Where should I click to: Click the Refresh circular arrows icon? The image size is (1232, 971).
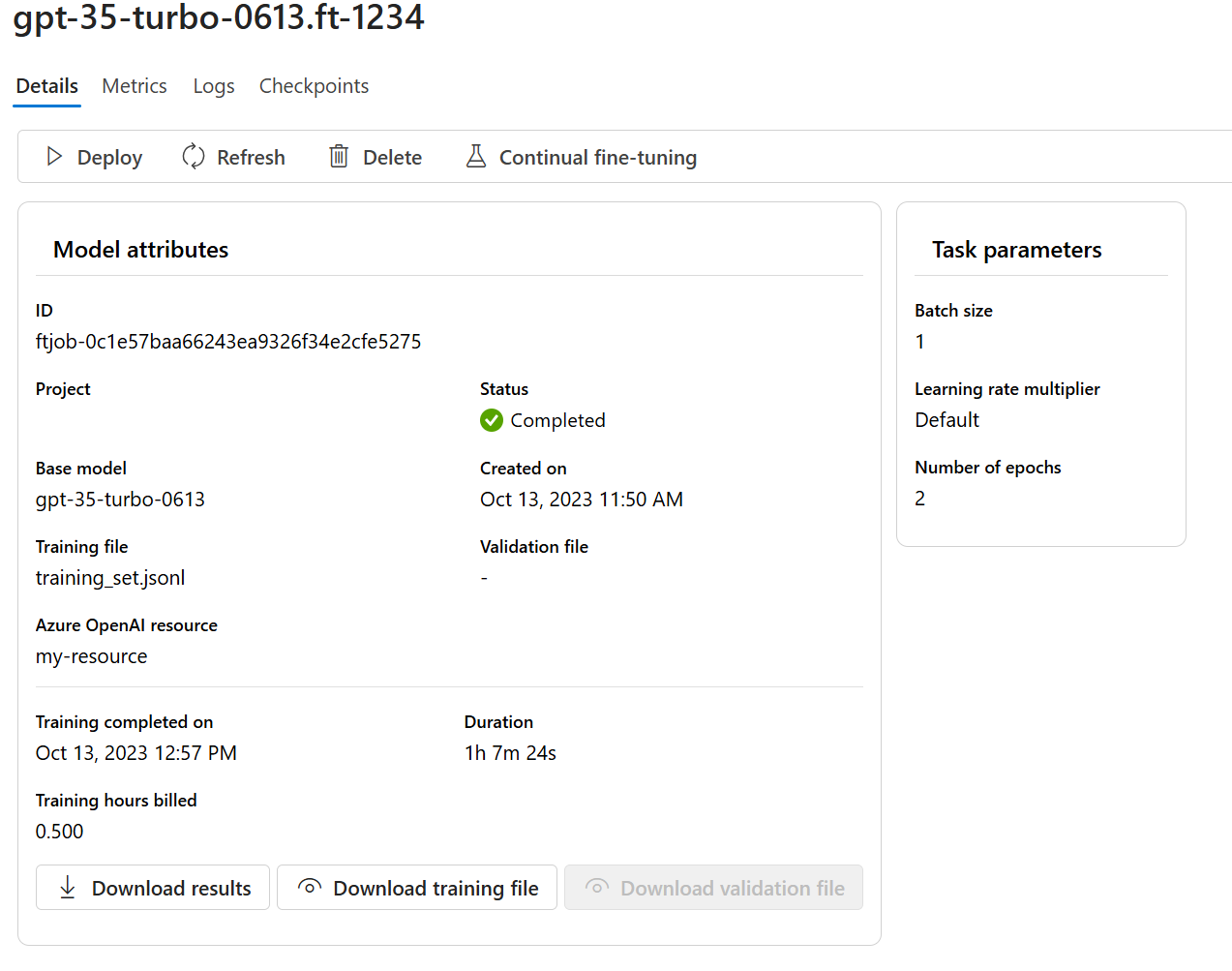coord(194,156)
